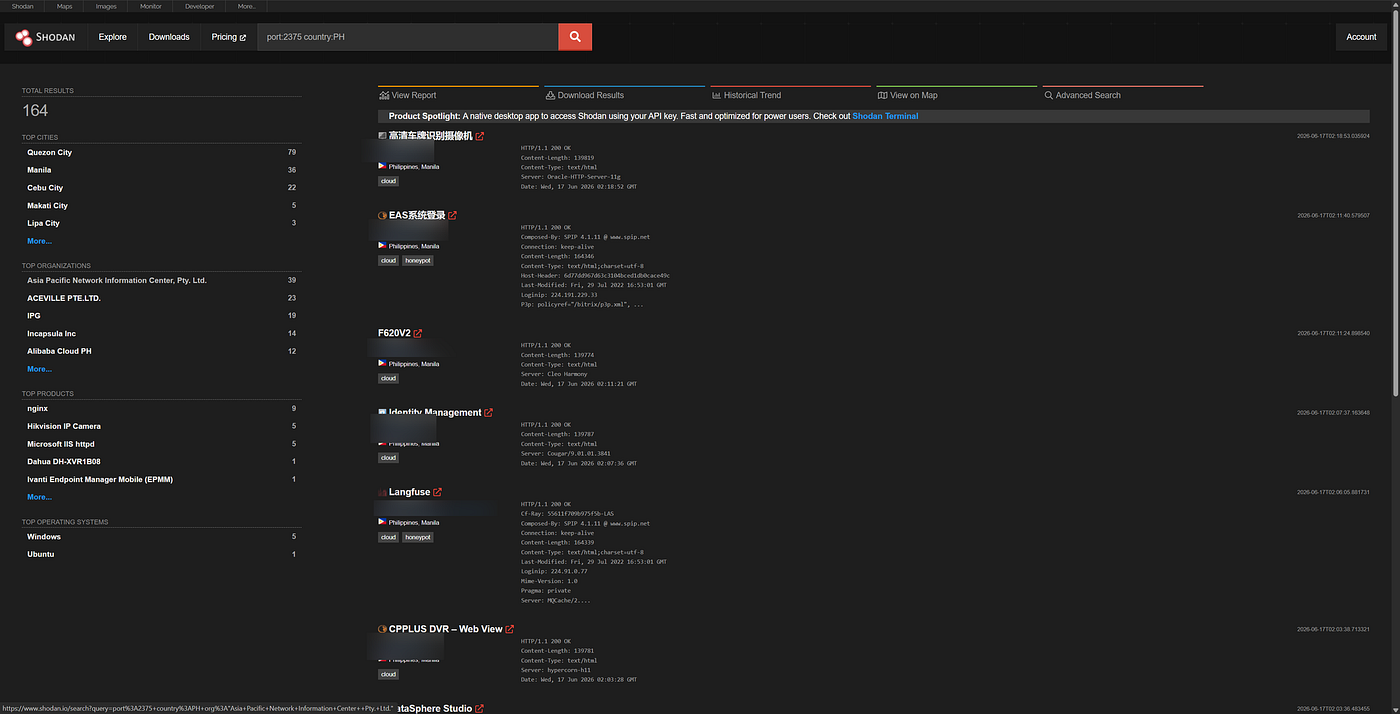Show More... under Top Cities

[39, 241]
